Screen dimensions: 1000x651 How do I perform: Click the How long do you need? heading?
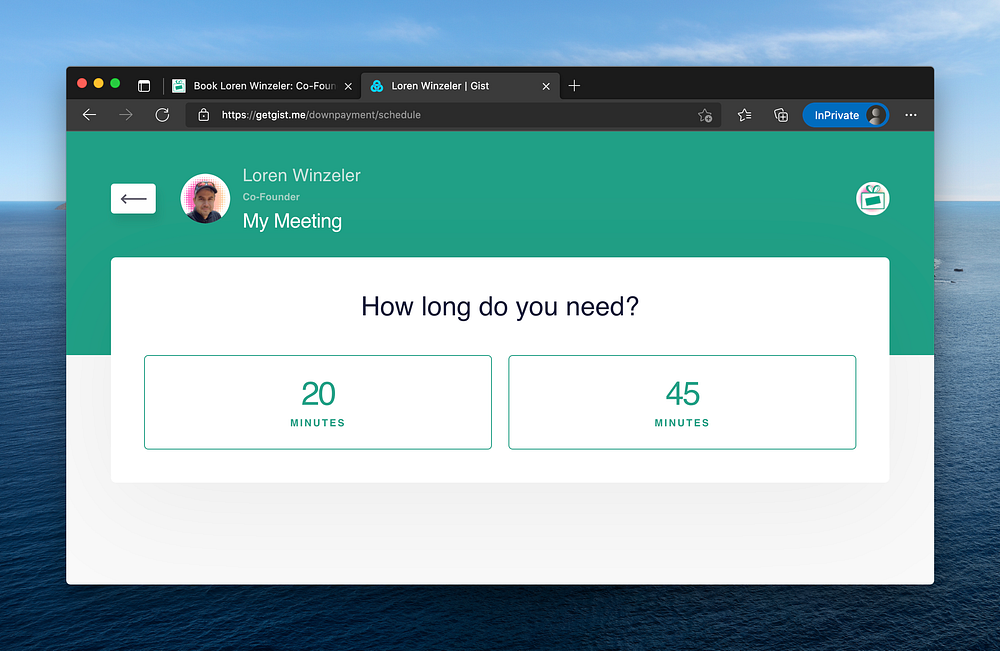tap(500, 307)
